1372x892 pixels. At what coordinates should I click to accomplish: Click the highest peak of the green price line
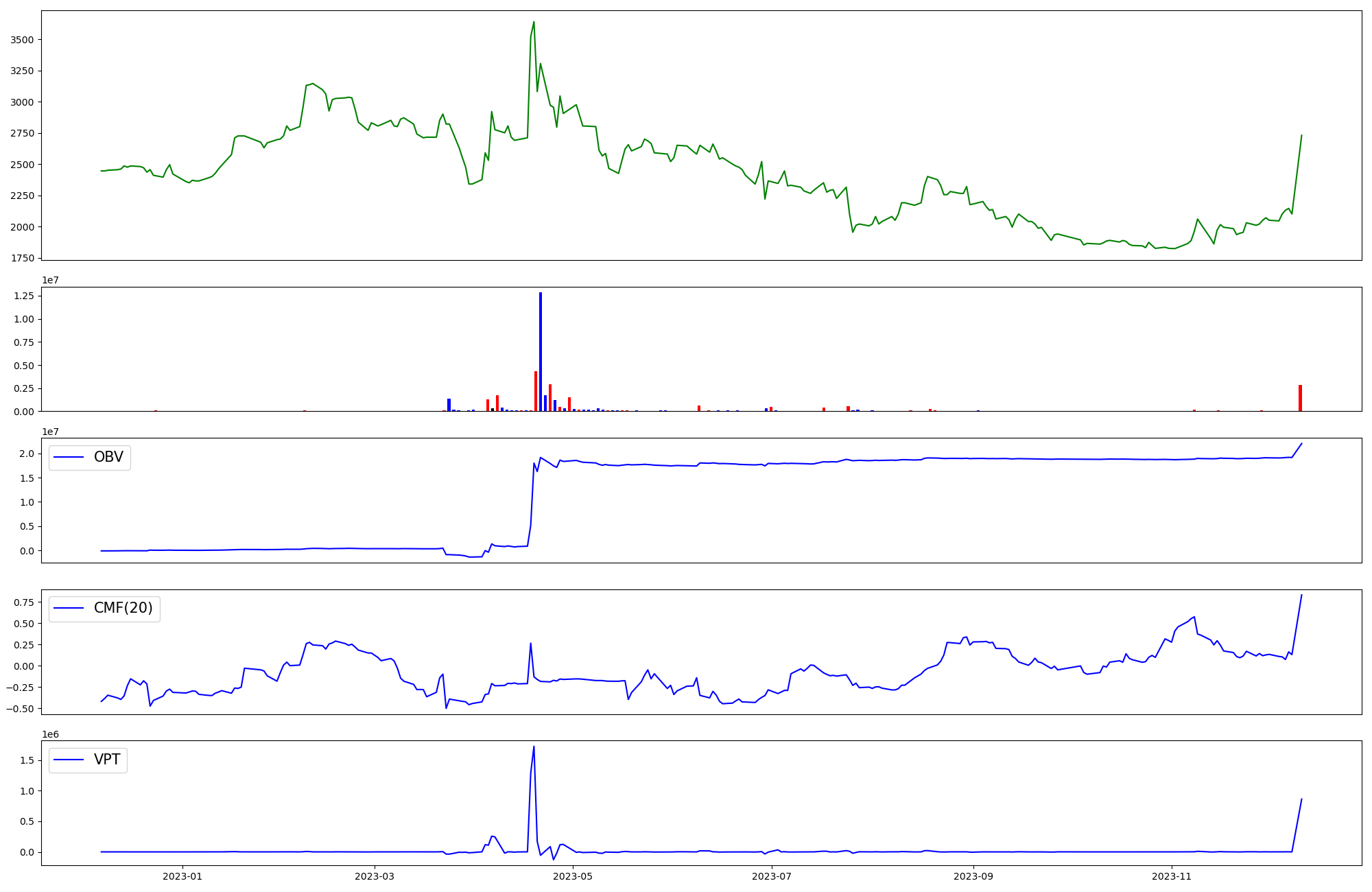pyautogui.click(x=534, y=23)
